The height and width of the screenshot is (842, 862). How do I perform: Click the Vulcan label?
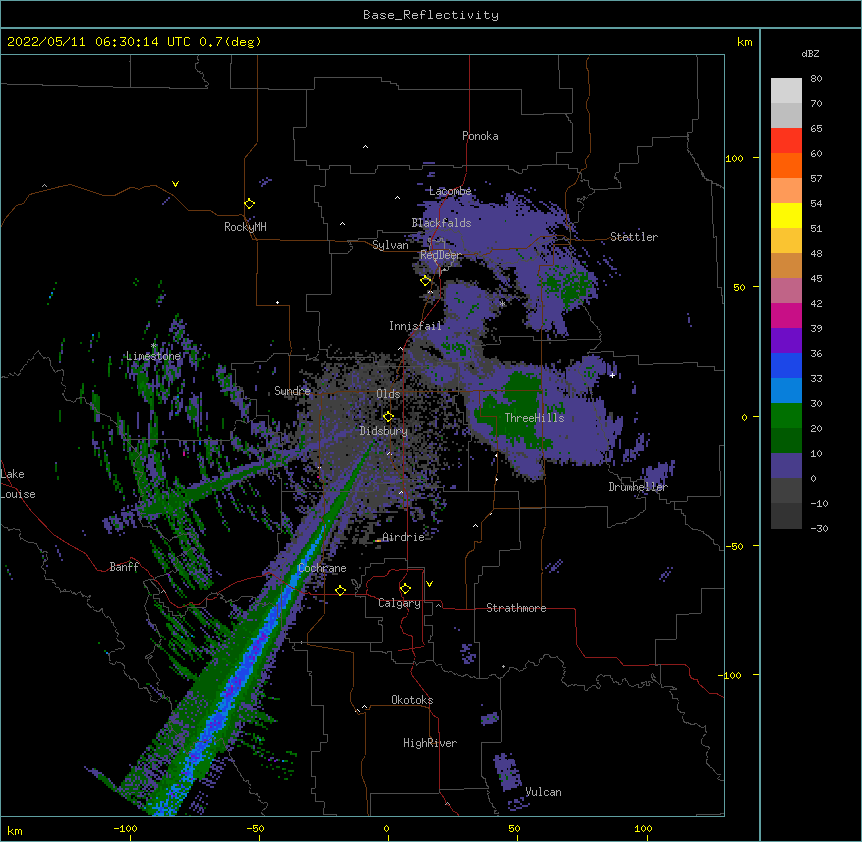coord(543,792)
